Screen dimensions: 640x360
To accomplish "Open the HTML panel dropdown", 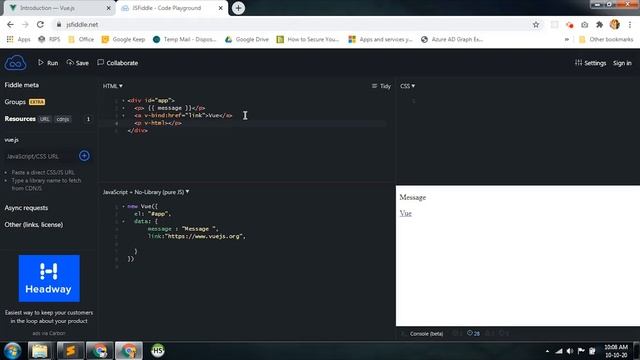I will click(113, 86).
